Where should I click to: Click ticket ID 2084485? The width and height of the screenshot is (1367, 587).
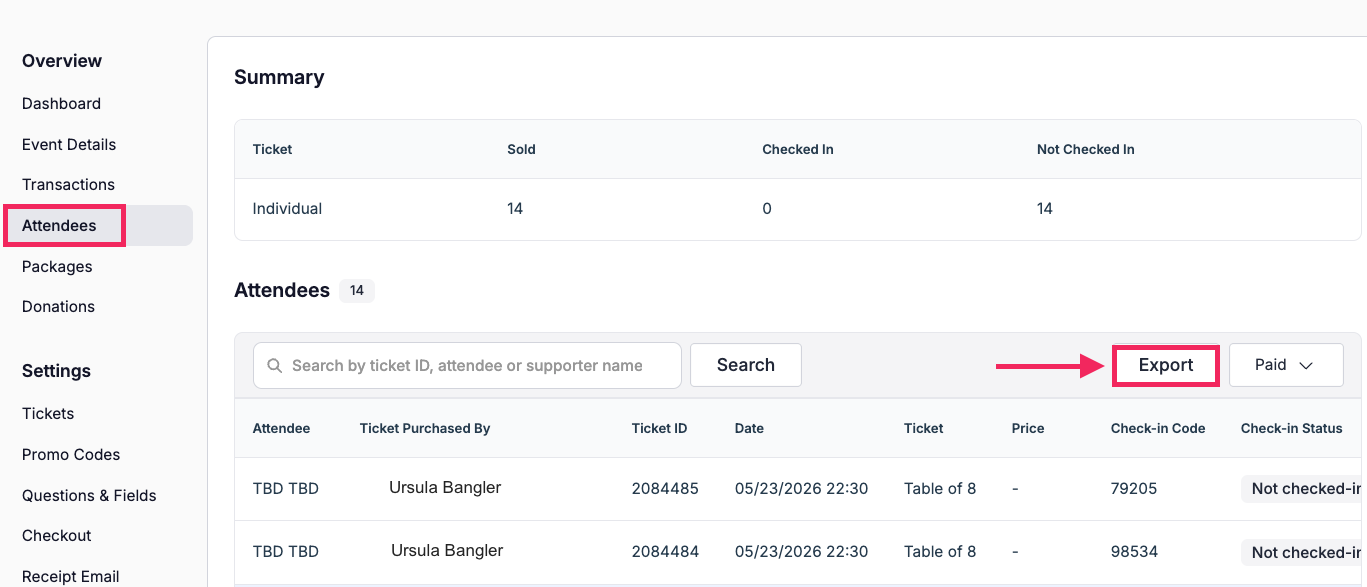click(665, 489)
